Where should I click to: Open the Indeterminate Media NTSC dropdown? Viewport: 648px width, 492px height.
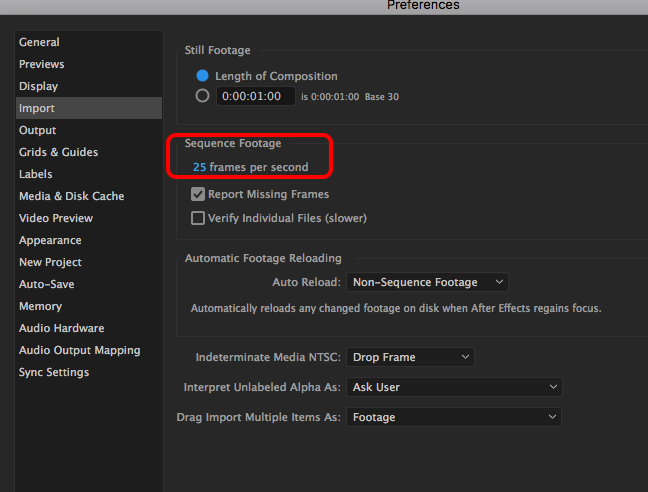tap(410, 357)
